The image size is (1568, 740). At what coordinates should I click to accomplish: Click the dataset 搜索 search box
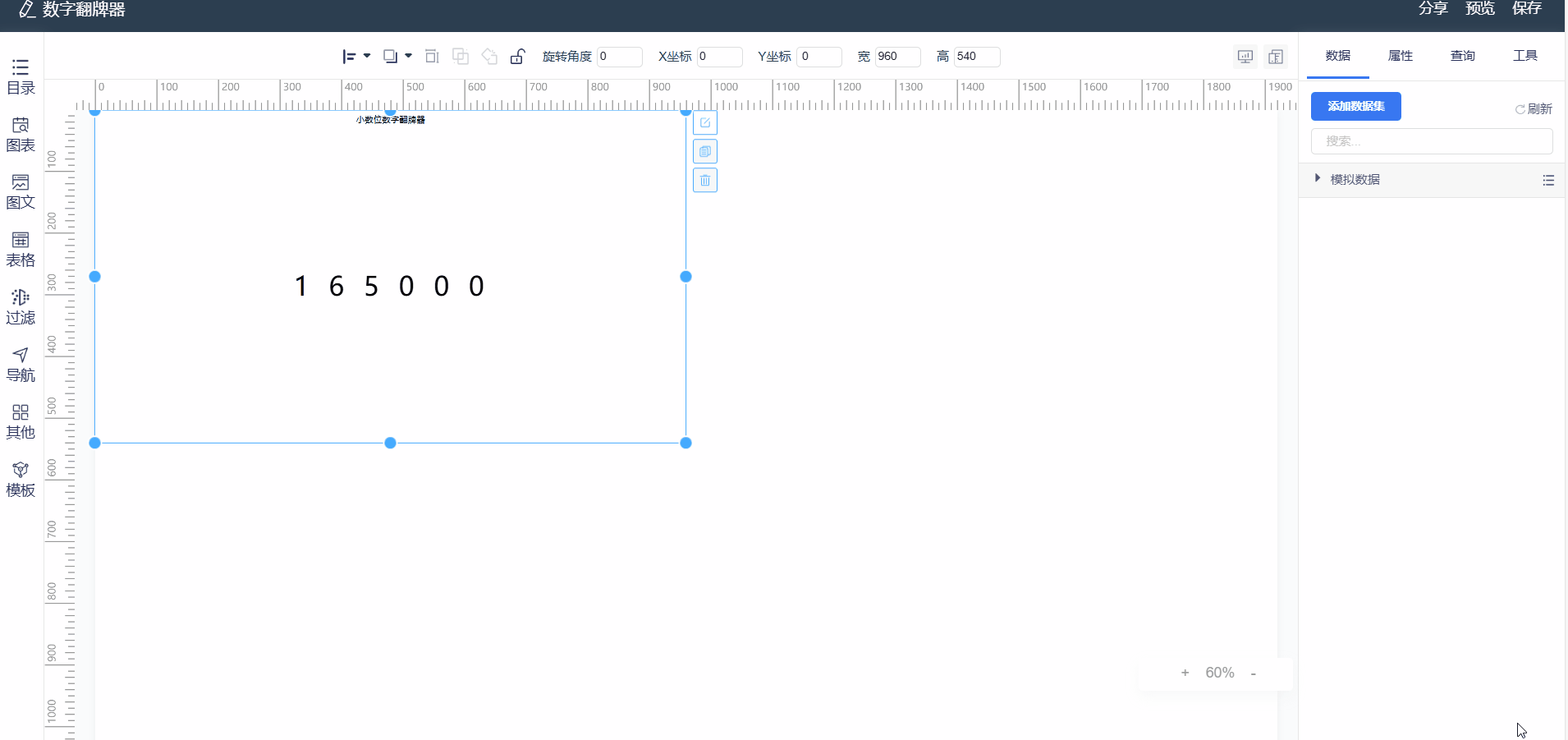pos(1432,141)
